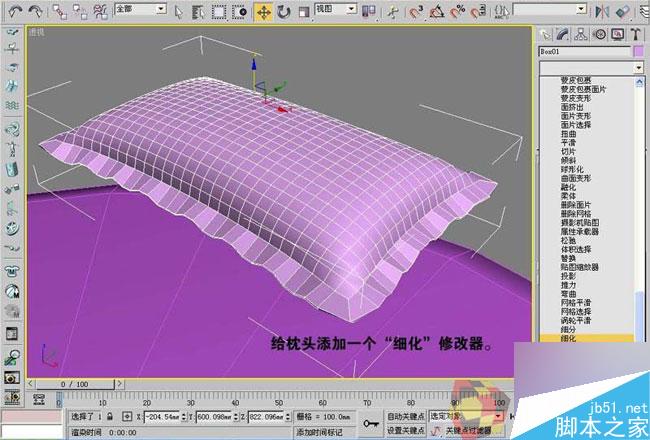The width and height of the screenshot is (650, 440).
Task: Toggle the window/crossing selection icon
Action: click(x=240, y=12)
